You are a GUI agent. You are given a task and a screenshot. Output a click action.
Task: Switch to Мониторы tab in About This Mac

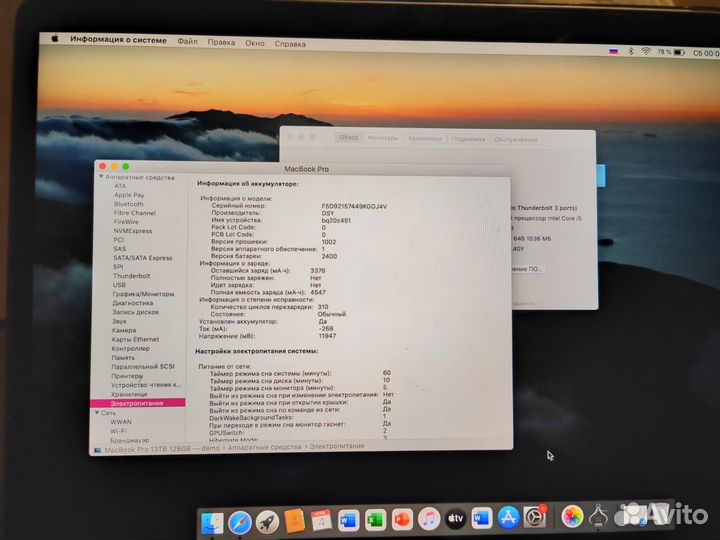[x=383, y=138]
